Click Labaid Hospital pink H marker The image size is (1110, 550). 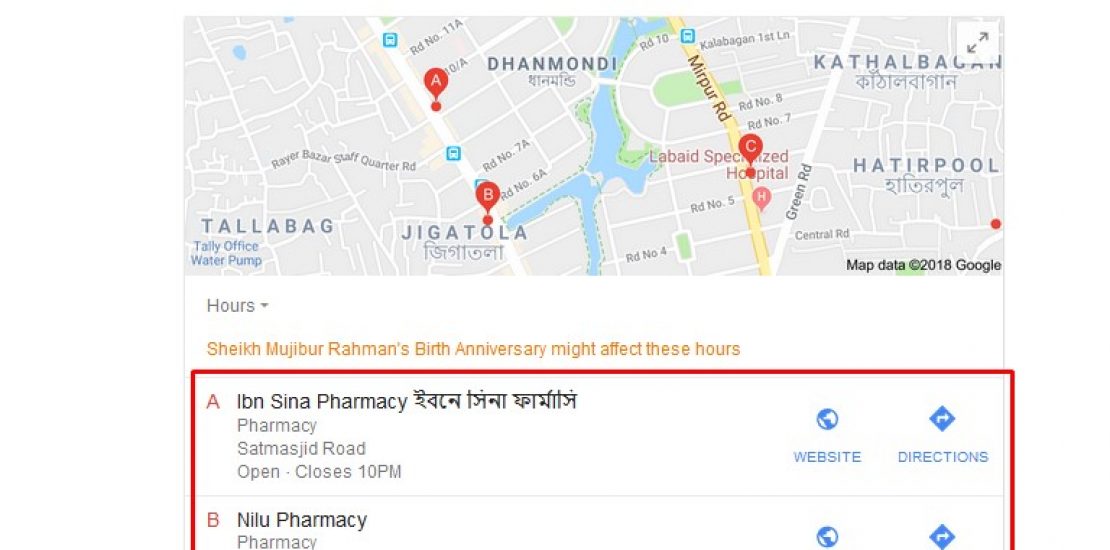(761, 196)
